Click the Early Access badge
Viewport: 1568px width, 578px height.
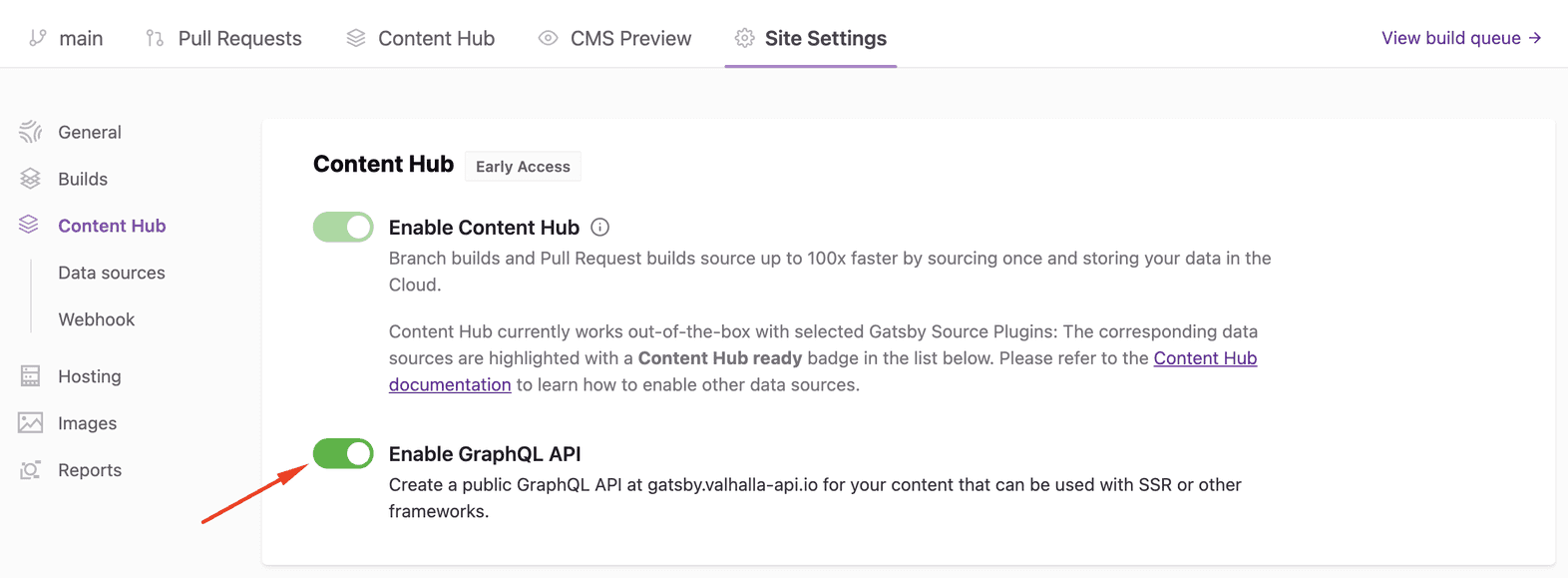coord(522,166)
